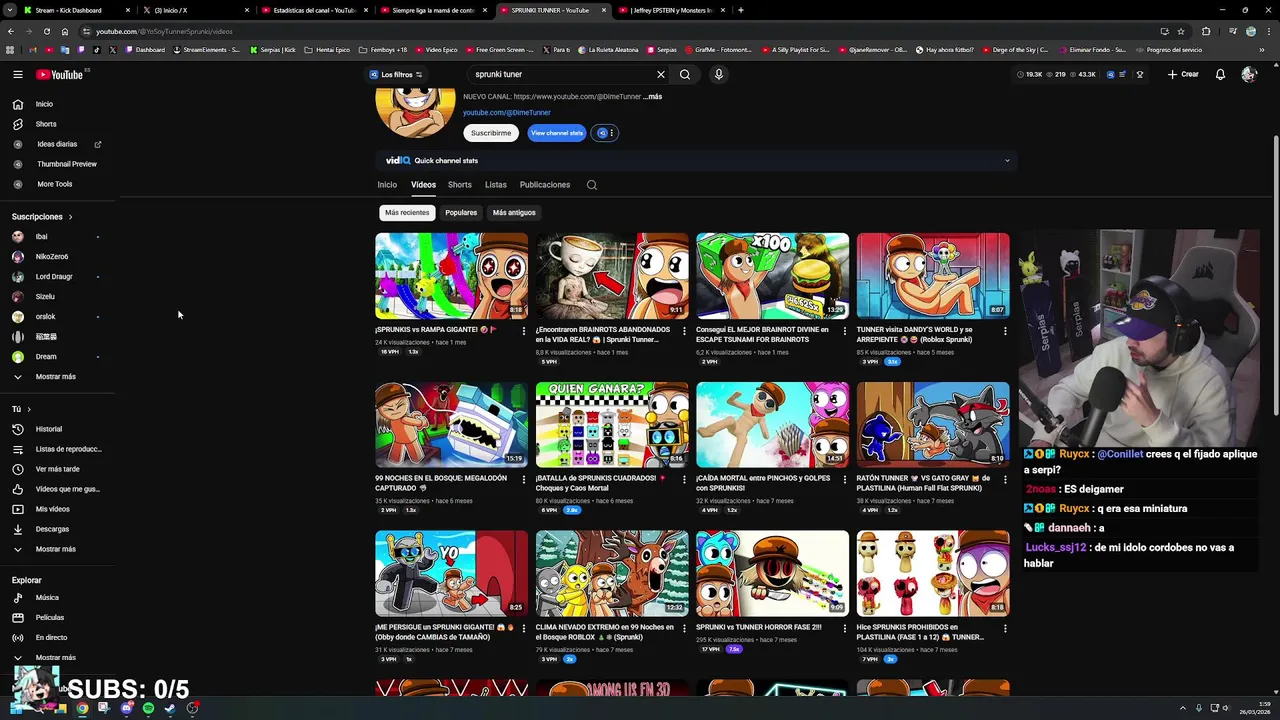The height and width of the screenshot is (720, 1280).
Task: Click the Spotify icon in the taskbar
Action: [148, 708]
